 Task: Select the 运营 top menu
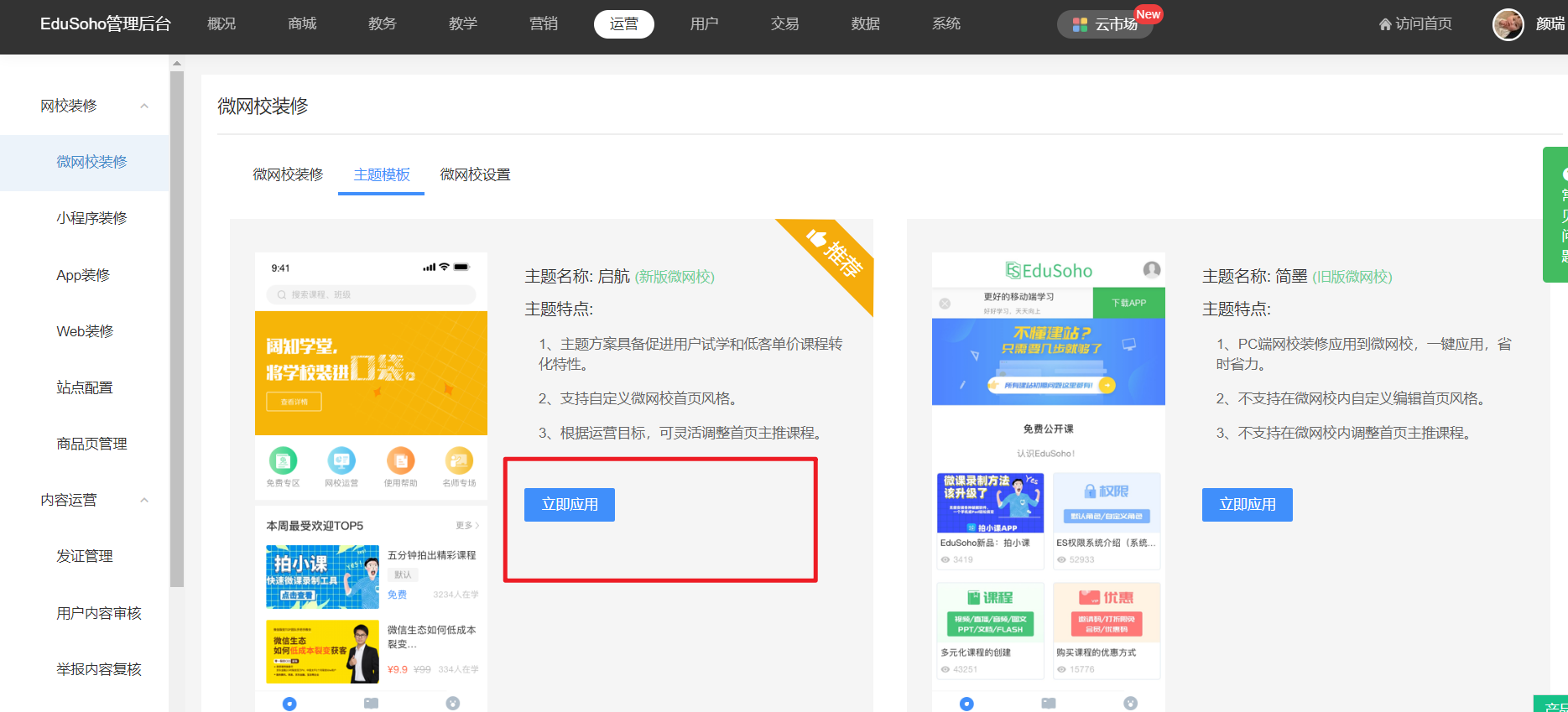[624, 24]
